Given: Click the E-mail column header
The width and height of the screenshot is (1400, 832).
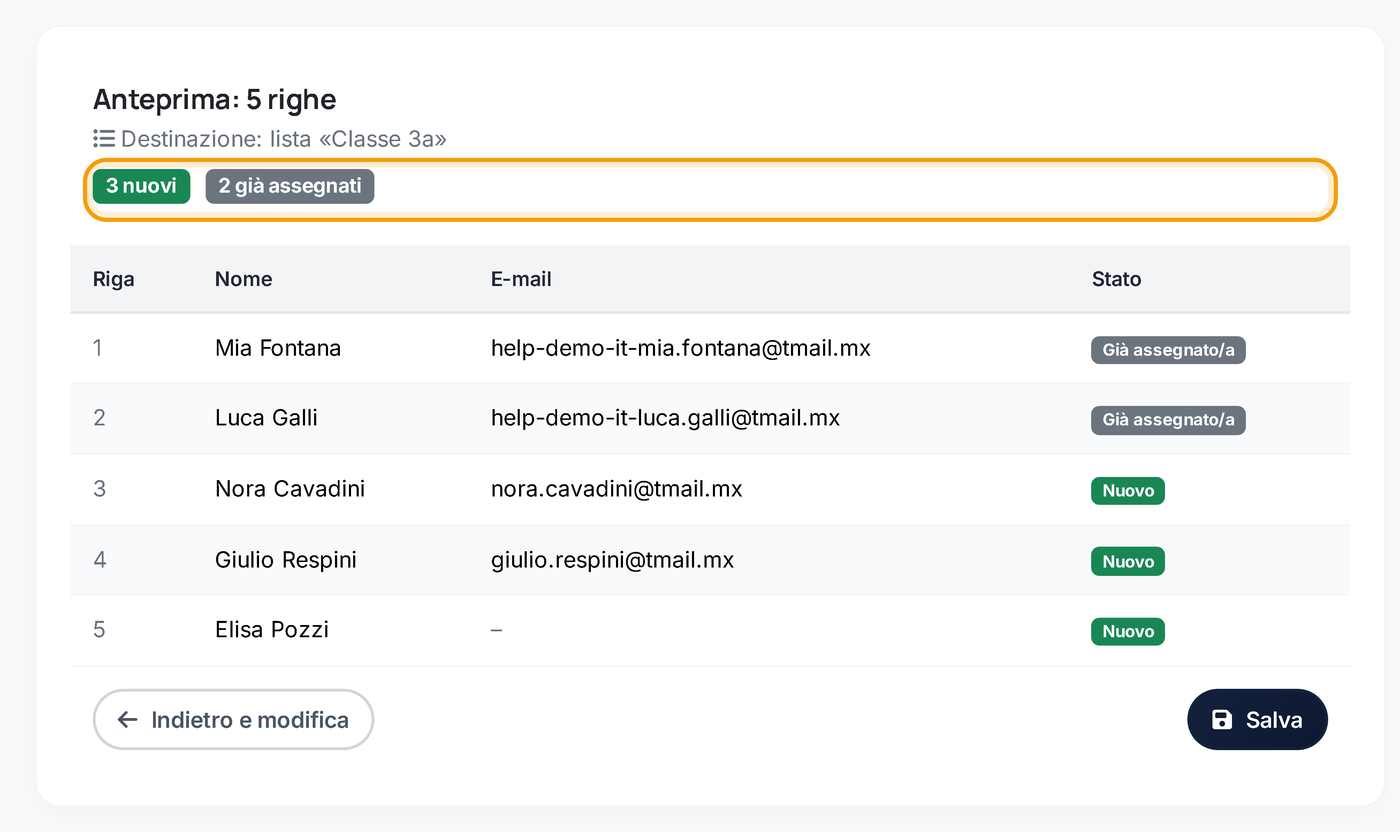Looking at the screenshot, I should (521, 279).
